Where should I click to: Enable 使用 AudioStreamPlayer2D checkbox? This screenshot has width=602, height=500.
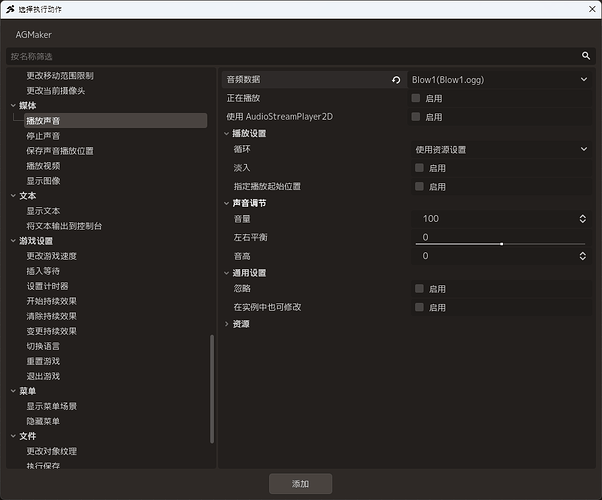pos(415,117)
